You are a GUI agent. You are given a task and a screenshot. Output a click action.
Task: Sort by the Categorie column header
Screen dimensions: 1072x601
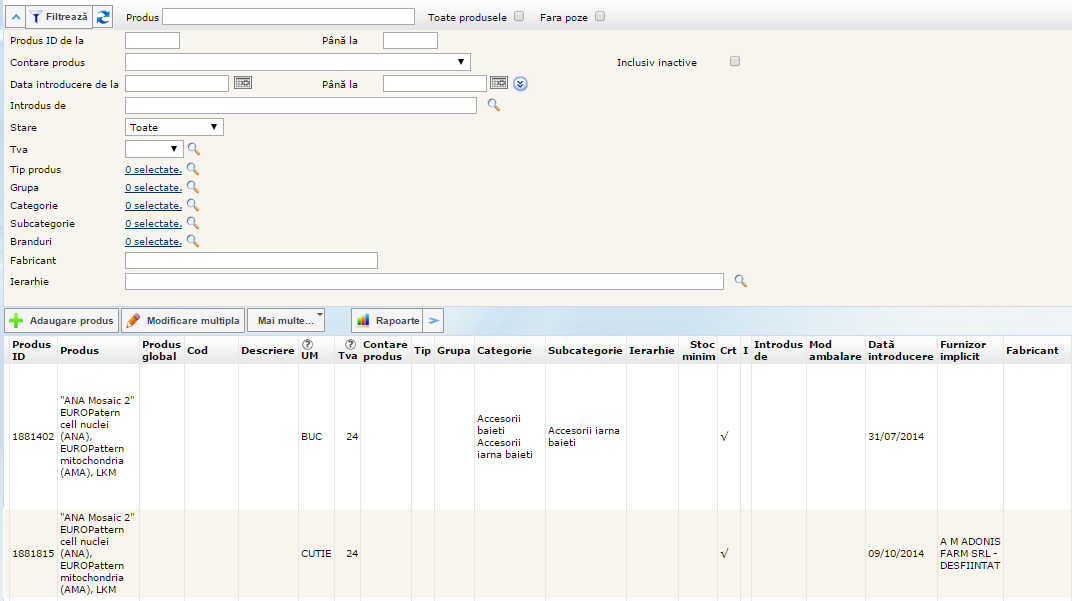click(x=504, y=351)
